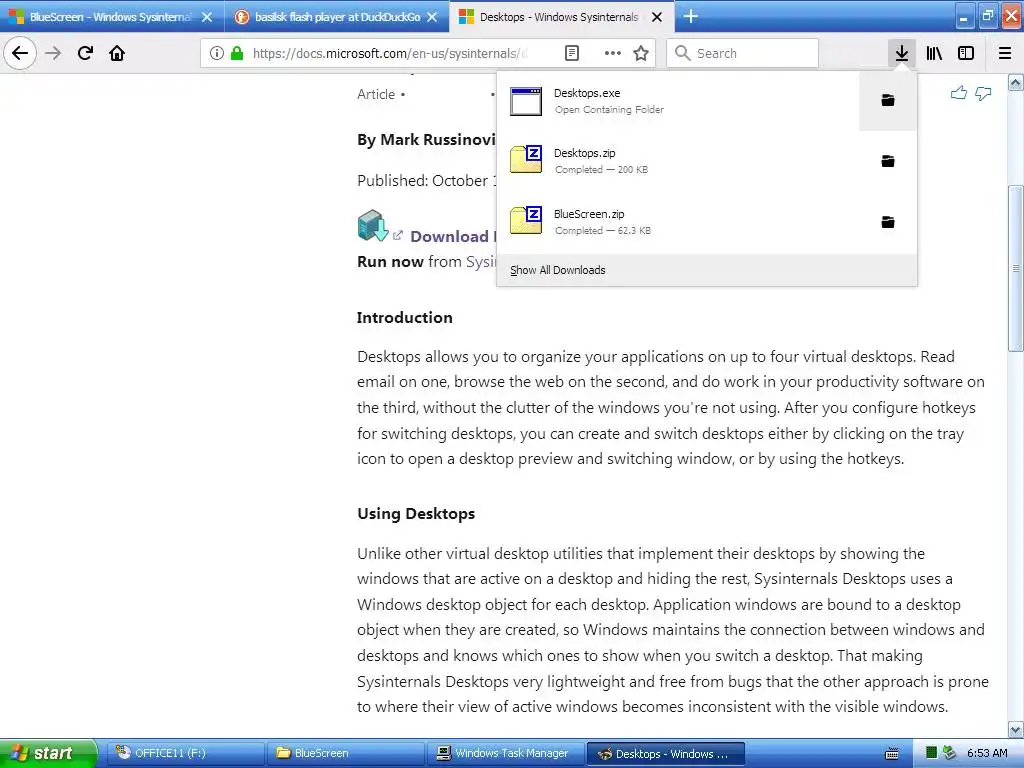Open containing folder for BlueScreen.zip
1024x768 pixels.
[x=888, y=222]
